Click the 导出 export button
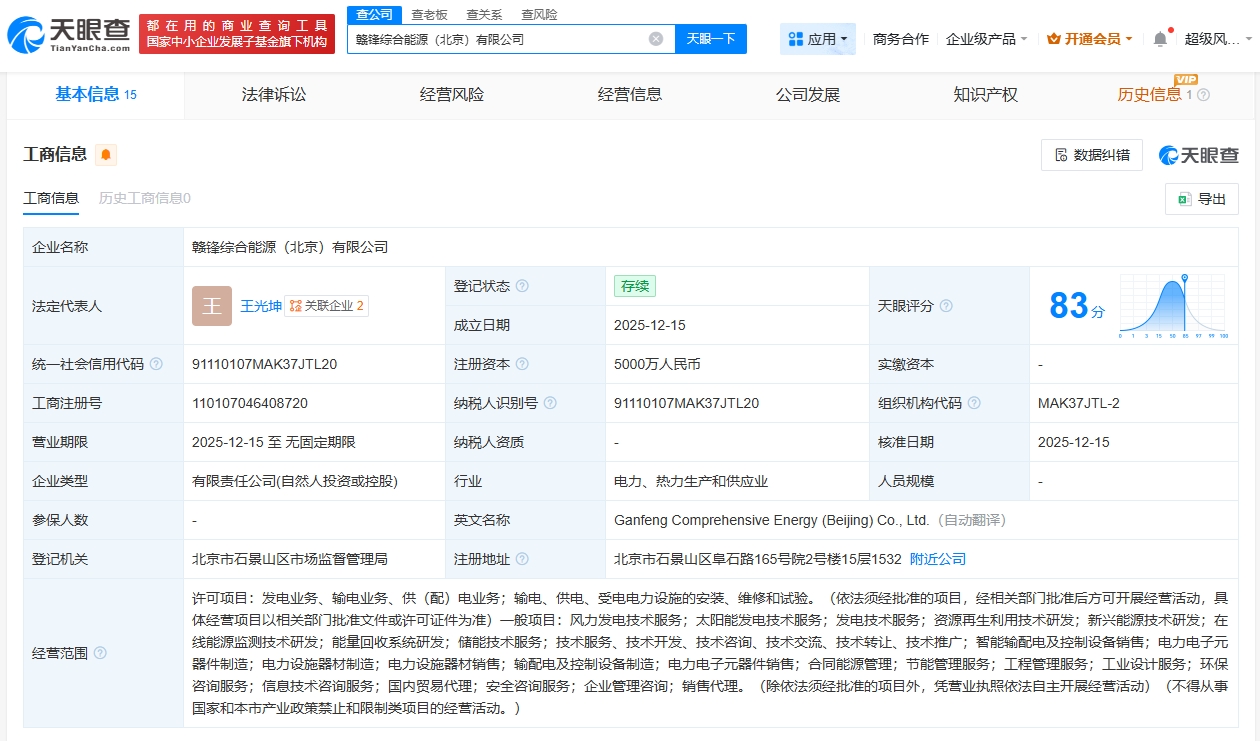1260x741 pixels. coord(1202,199)
